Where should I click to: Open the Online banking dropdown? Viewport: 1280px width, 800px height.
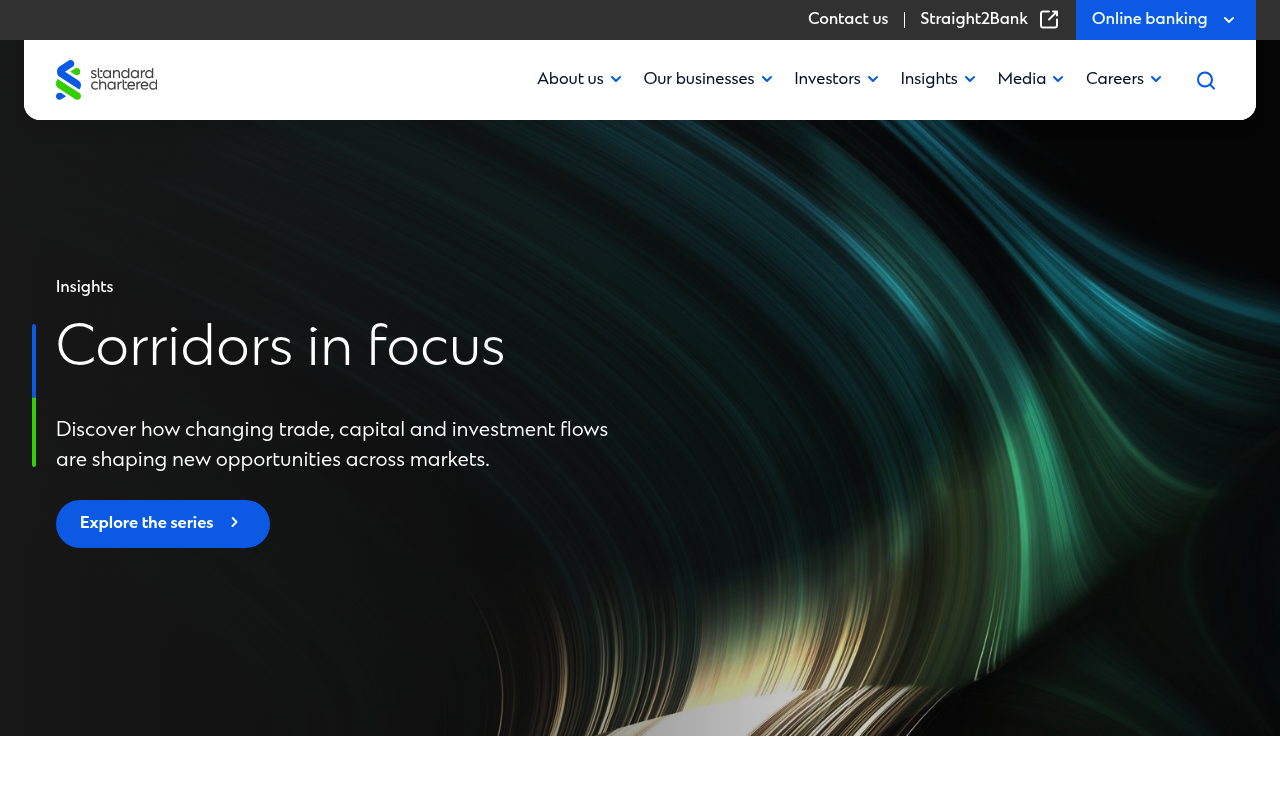(1166, 20)
